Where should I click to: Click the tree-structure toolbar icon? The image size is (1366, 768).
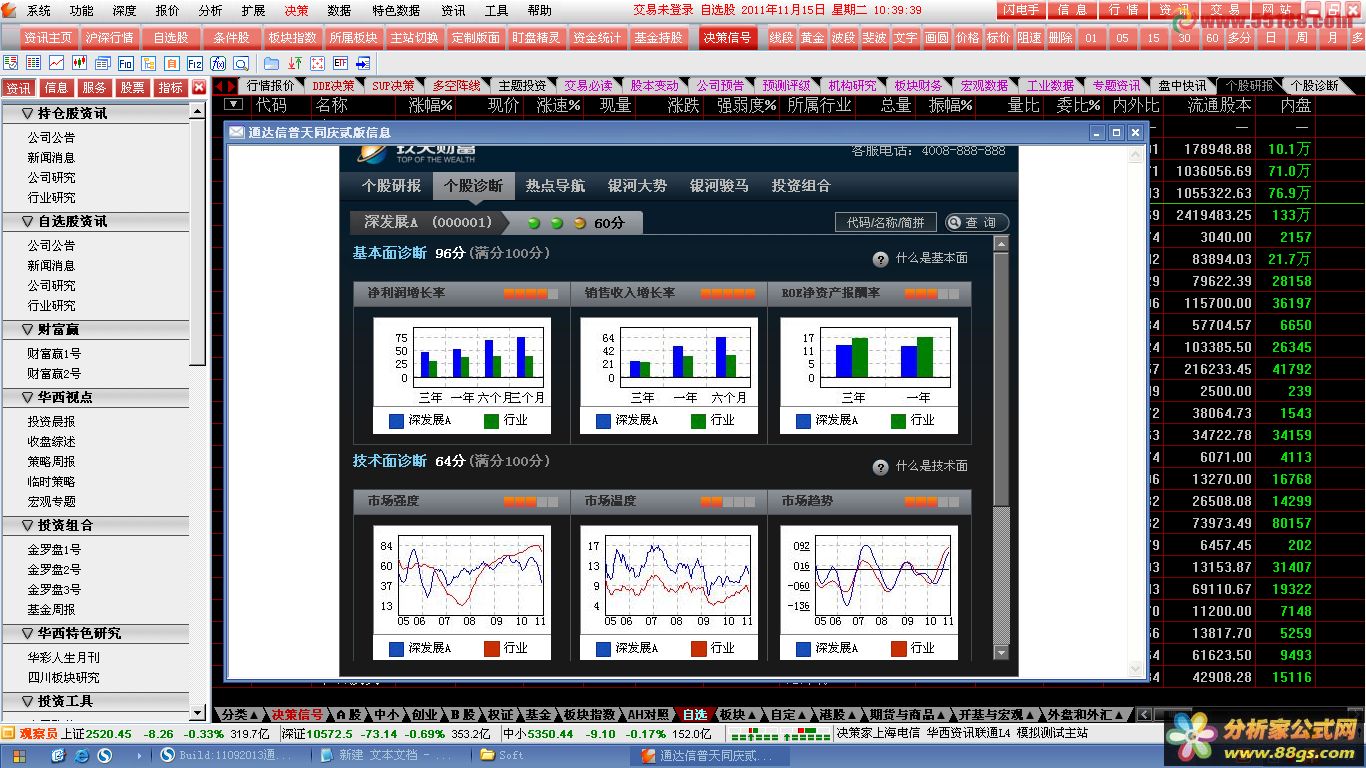(149, 63)
